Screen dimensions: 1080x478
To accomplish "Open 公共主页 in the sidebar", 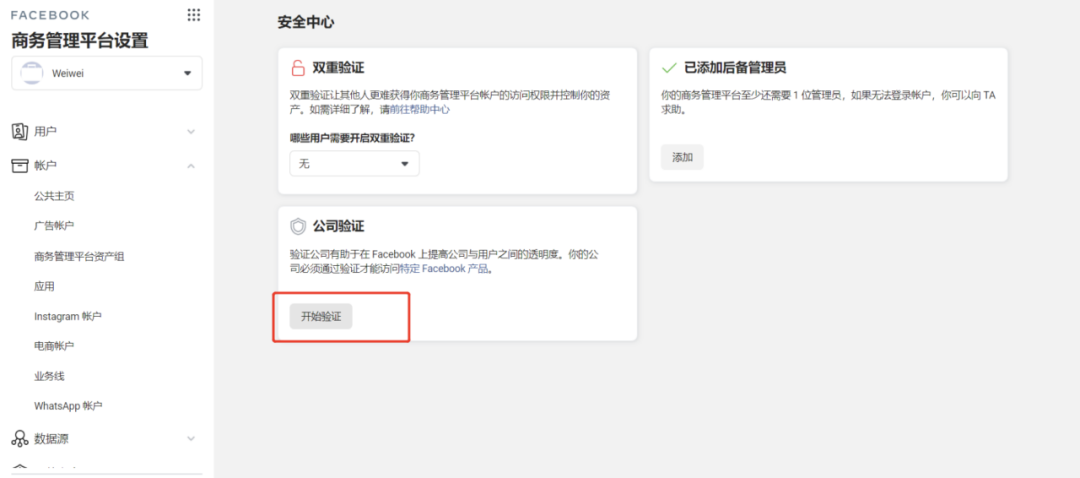I will point(54,196).
